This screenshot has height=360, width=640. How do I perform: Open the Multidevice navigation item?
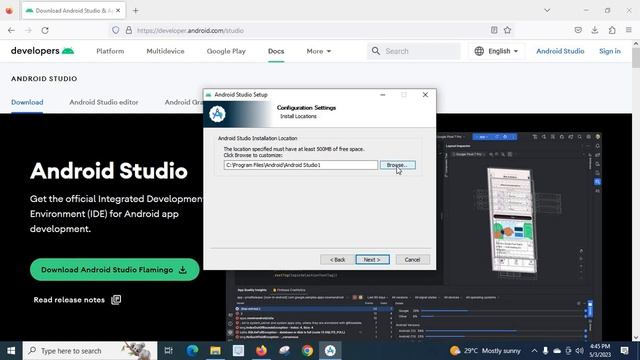pyautogui.click(x=165, y=51)
